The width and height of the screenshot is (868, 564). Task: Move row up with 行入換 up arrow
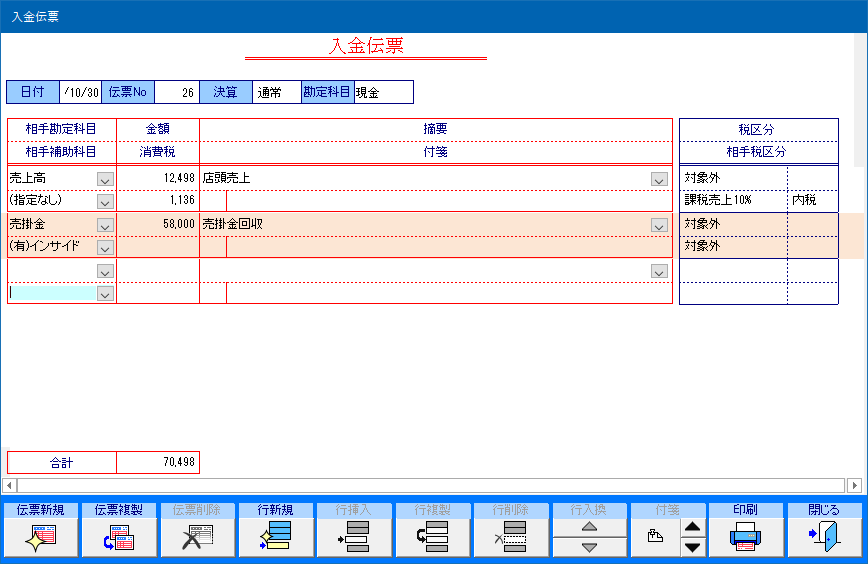point(590,526)
